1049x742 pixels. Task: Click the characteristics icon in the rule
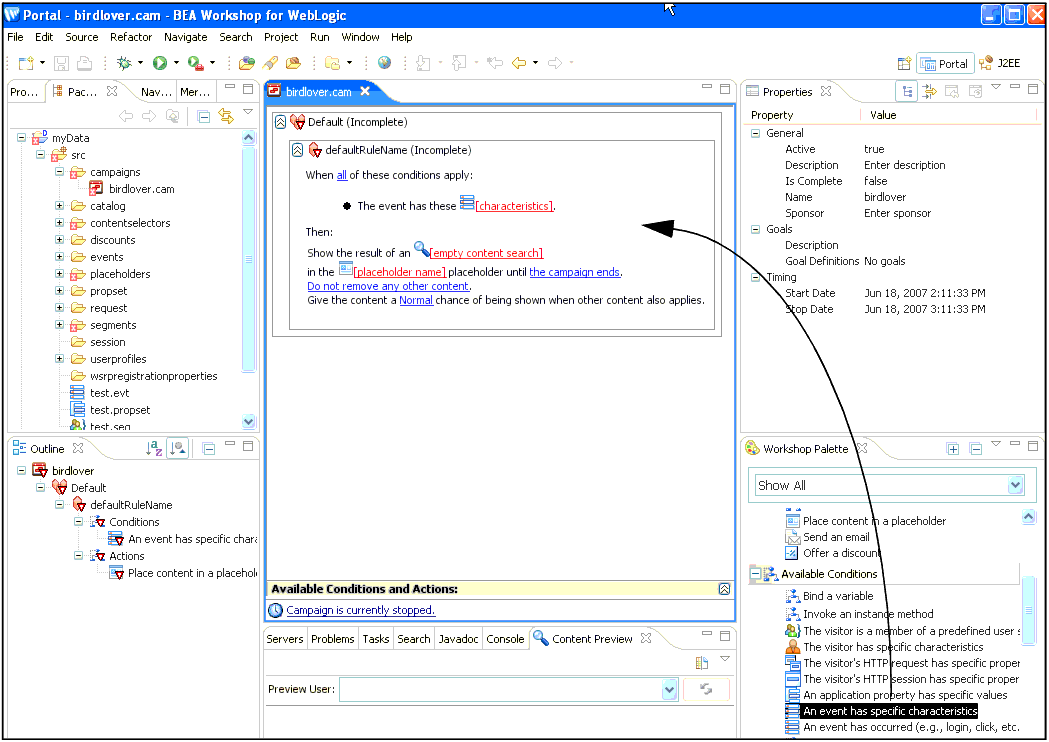click(467, 203)
